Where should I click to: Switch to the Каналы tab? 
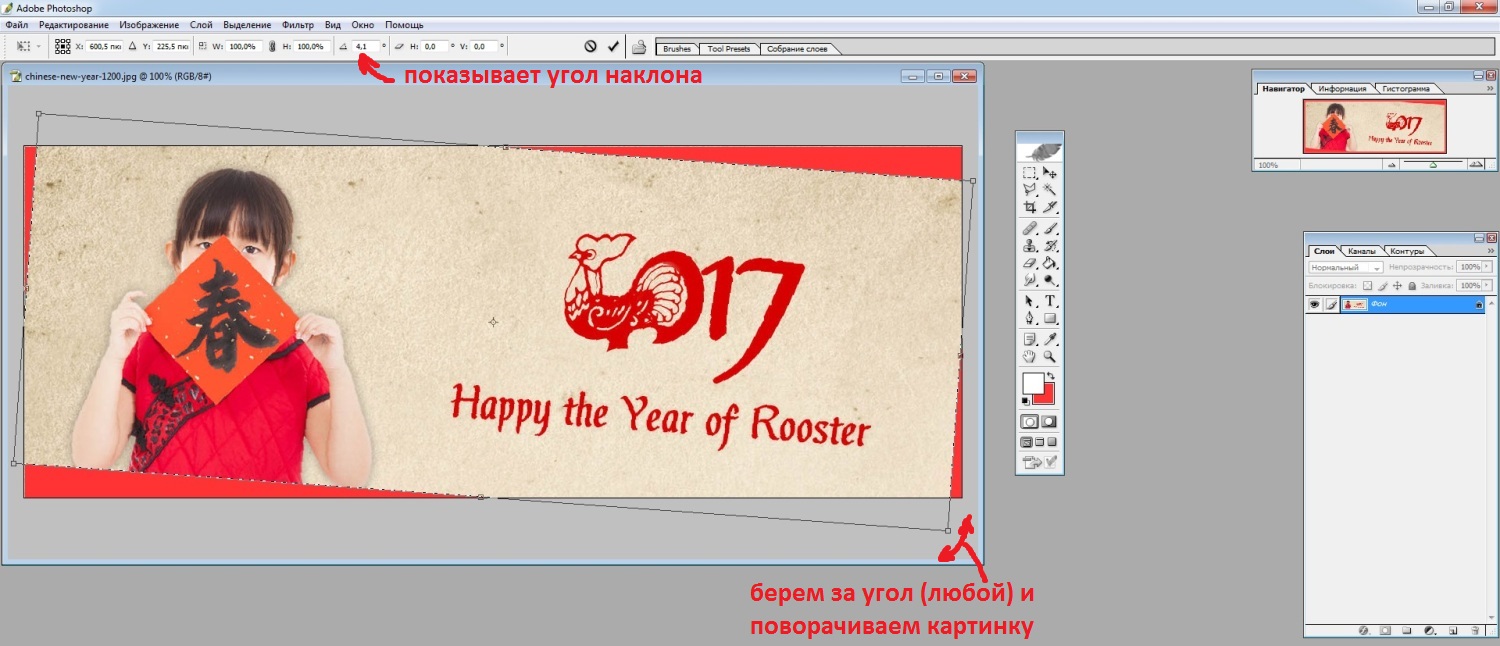click(1361, 251)
